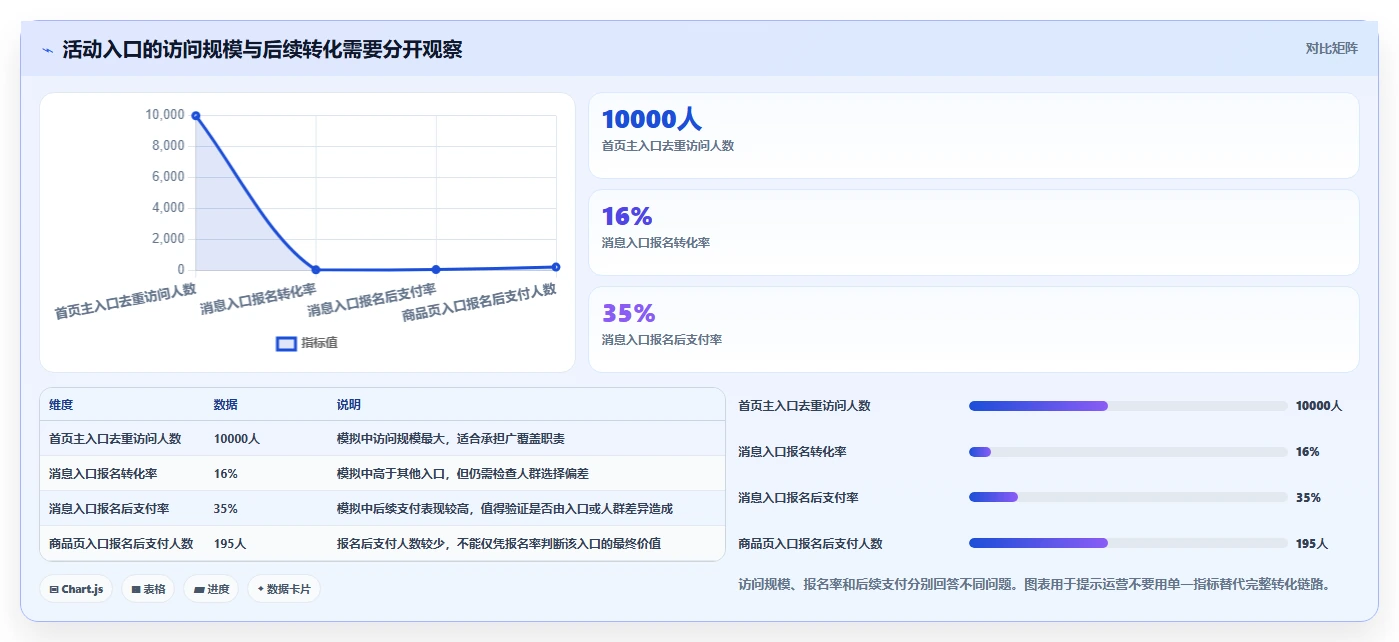Select table cell 195人
Image resolution: width=1399 pixels, height=642 pixels.
point(230,544)
